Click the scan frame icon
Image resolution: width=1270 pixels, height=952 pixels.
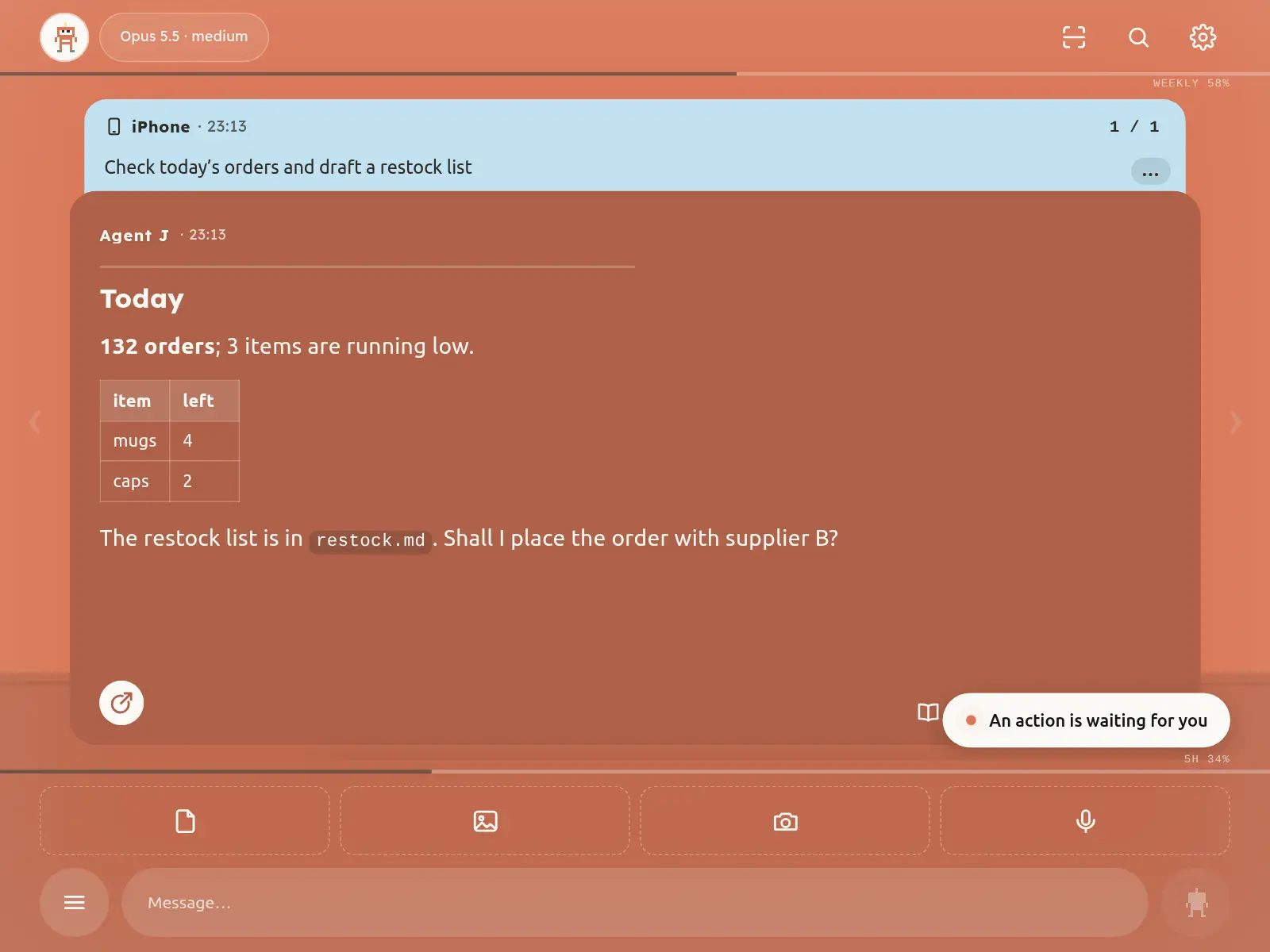[x=1074, y=37]
